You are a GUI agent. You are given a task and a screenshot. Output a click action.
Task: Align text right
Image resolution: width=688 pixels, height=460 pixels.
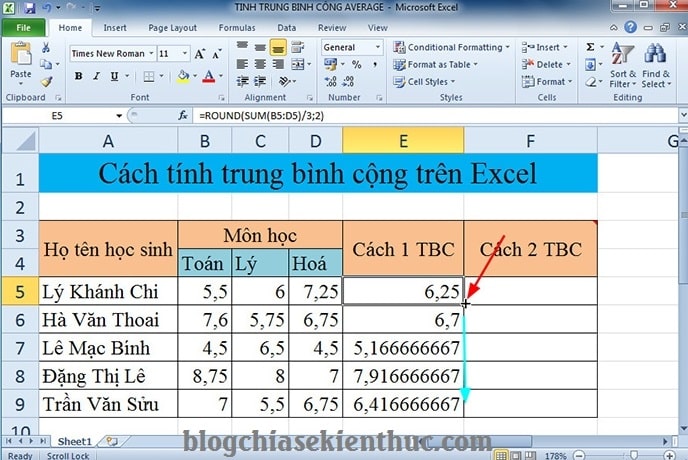pos(278,64)
